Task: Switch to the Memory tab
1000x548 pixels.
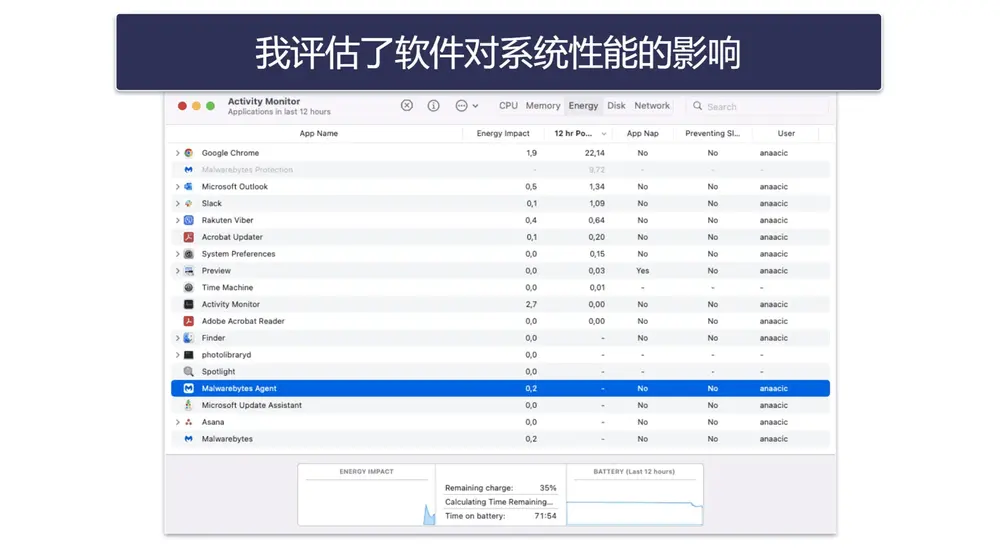Action: [543, 106]
